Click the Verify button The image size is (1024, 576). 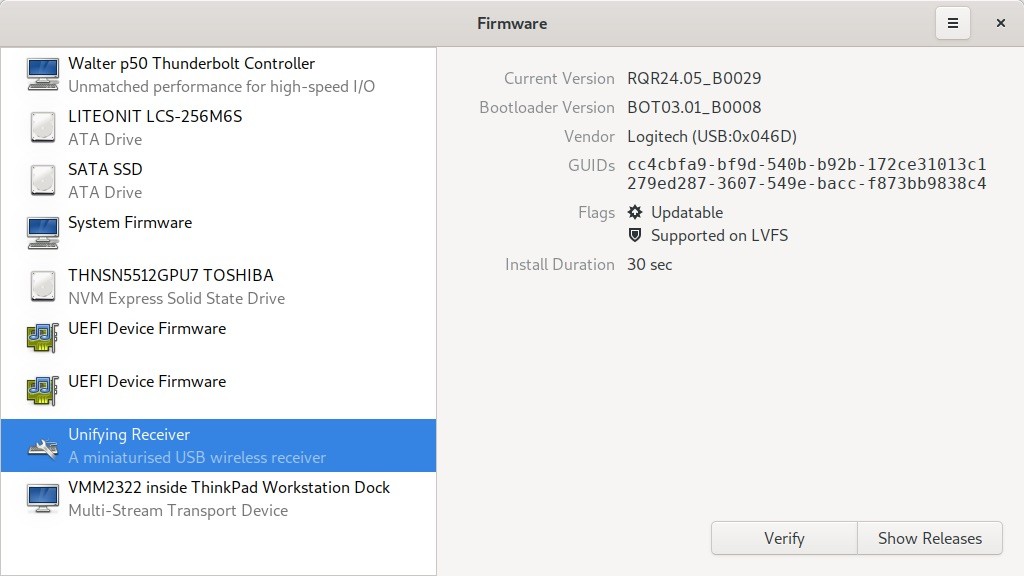[x=784, y=538]
